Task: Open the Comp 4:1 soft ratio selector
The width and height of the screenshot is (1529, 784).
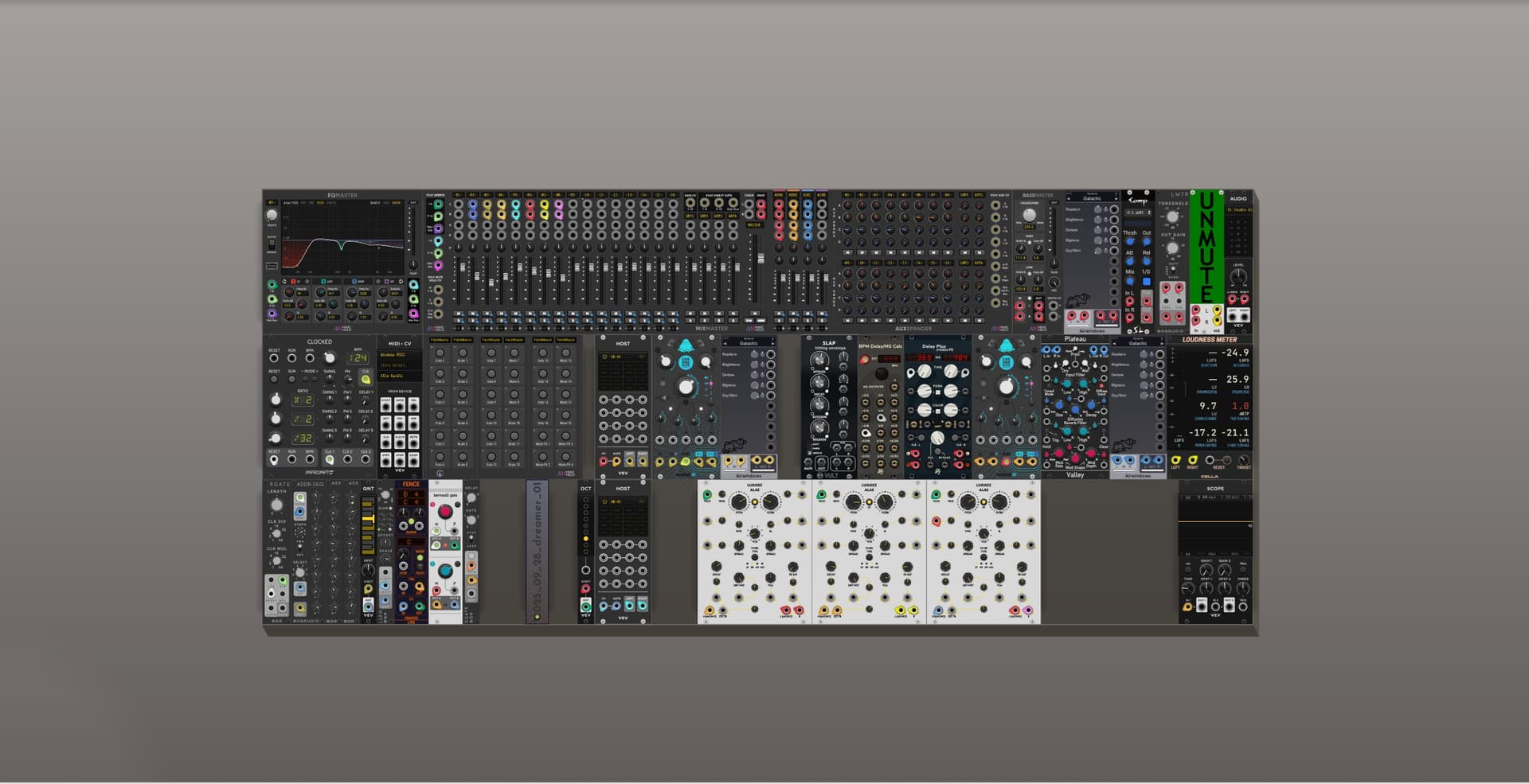Action: click(1138, 213)
